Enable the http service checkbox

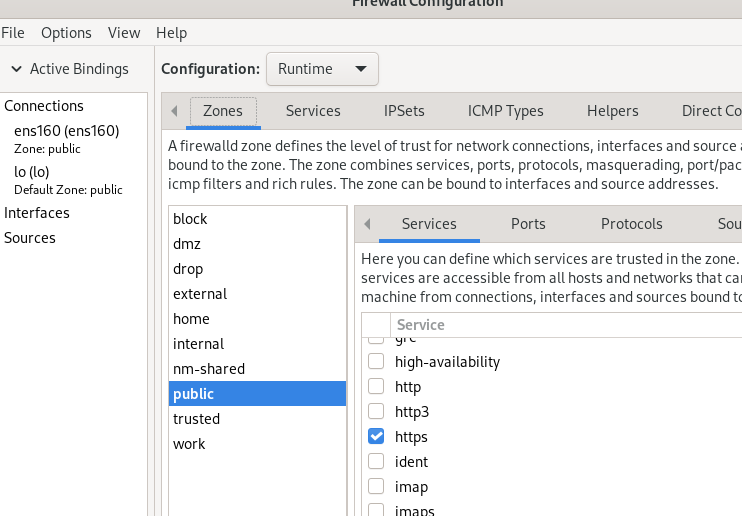(x=376, y=387)
